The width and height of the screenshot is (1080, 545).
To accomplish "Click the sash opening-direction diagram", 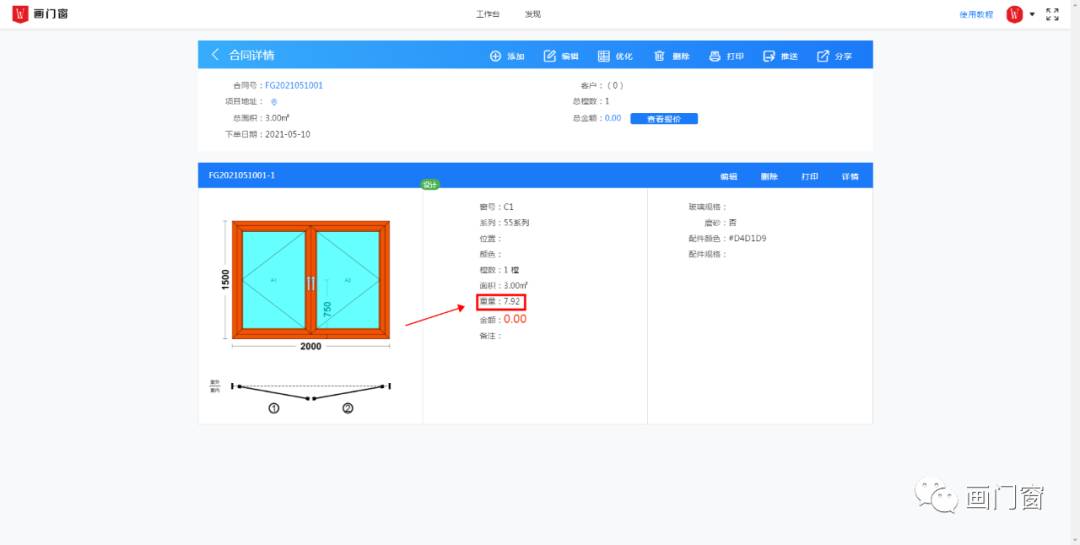I will (x=311, y=398).
